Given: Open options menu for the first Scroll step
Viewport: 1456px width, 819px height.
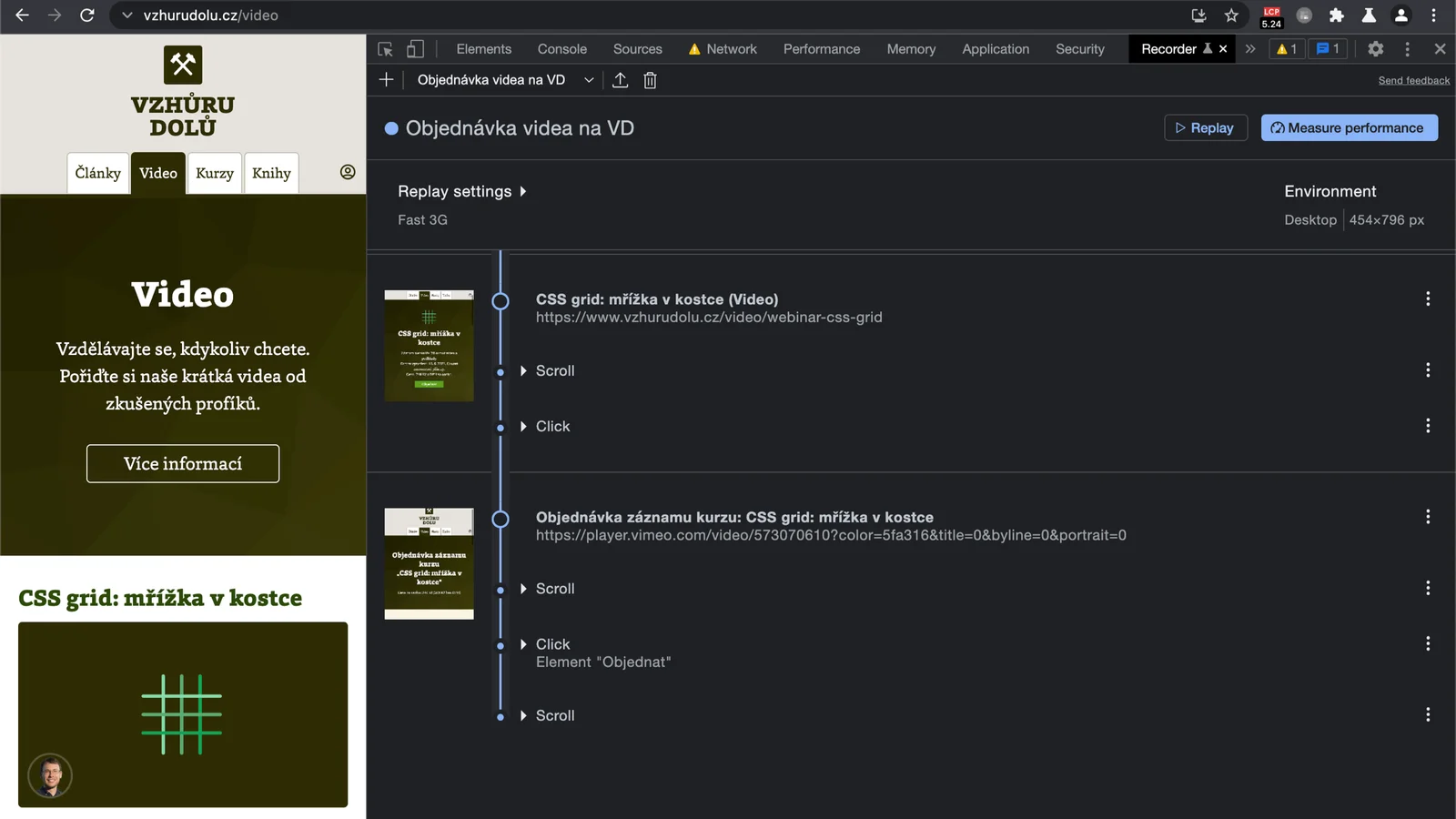Looking at the screenshot, I should pos(1427,370).
